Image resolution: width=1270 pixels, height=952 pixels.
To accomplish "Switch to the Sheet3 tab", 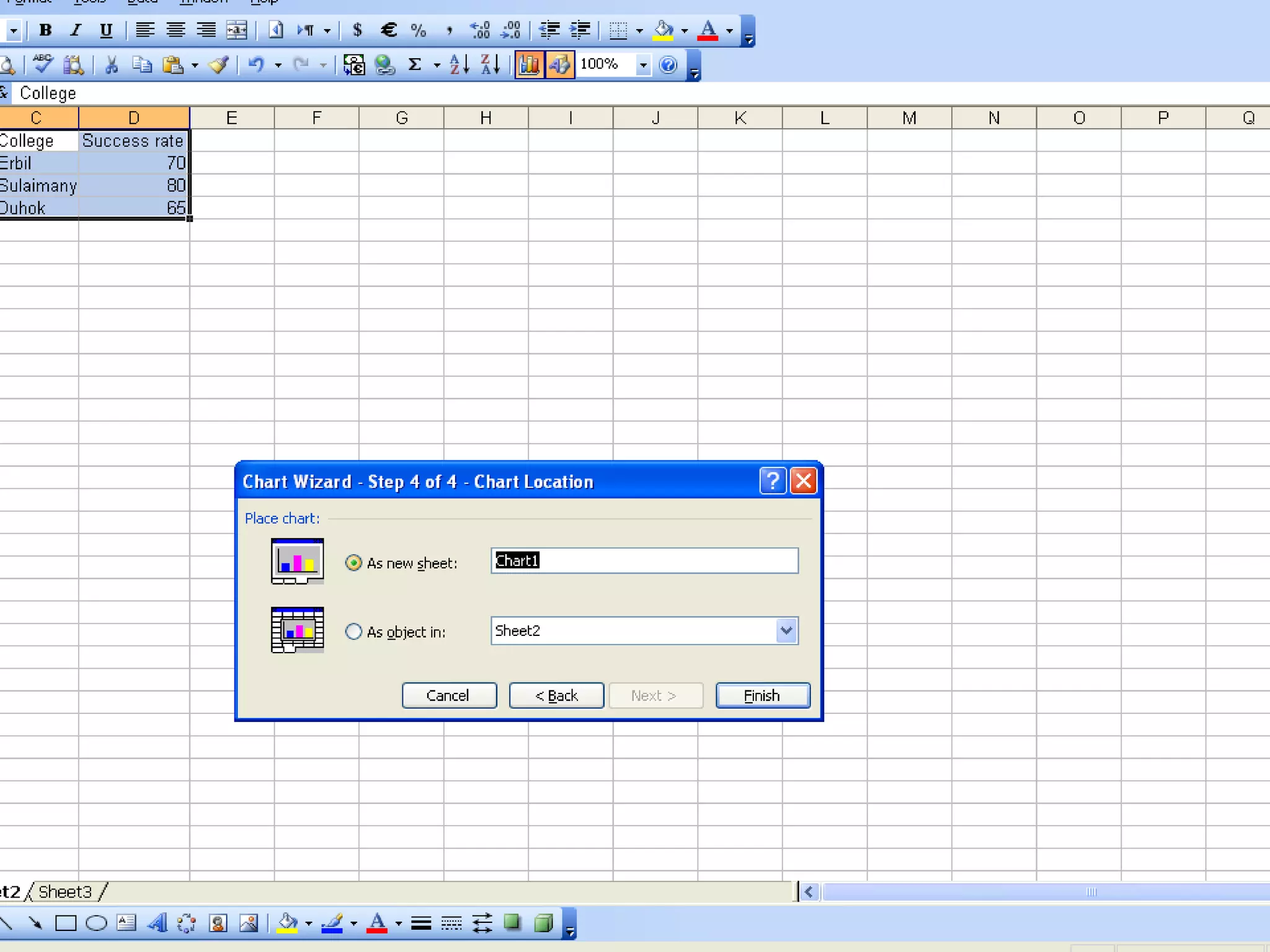I will [65, 892].
